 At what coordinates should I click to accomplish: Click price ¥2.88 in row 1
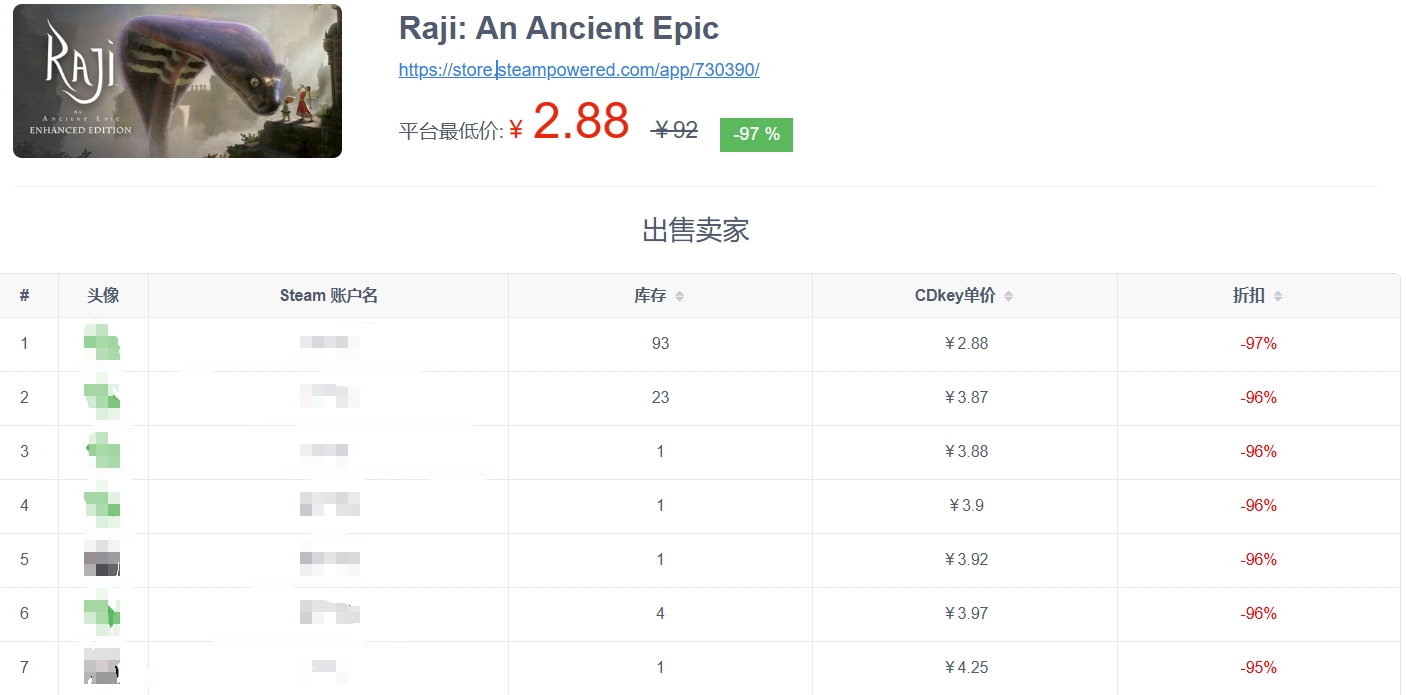(x=966, y=343)
